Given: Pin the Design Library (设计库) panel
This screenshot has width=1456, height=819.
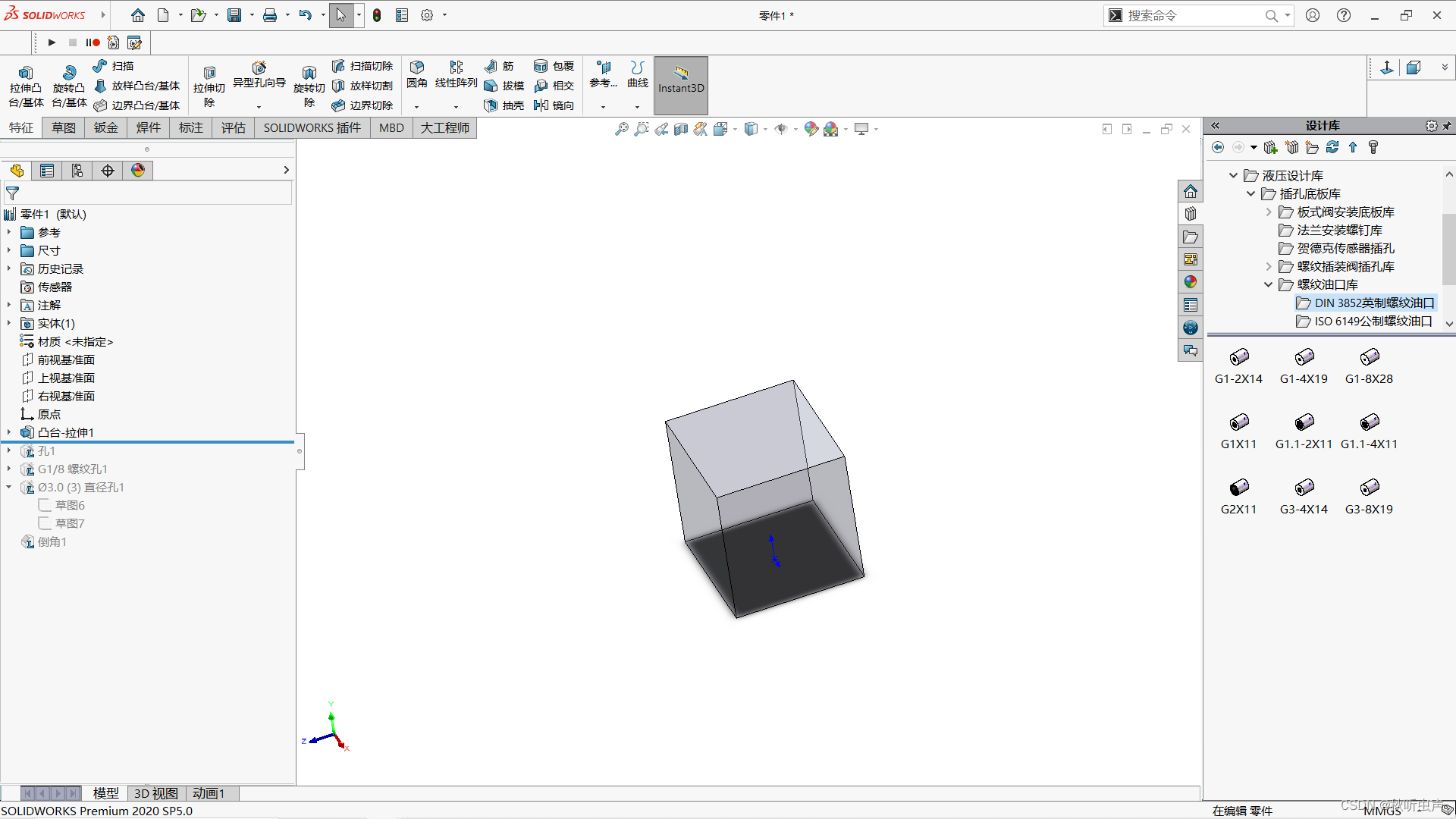Looking at the screenshot, I should pyautogui.click(x=1447, y=126).
